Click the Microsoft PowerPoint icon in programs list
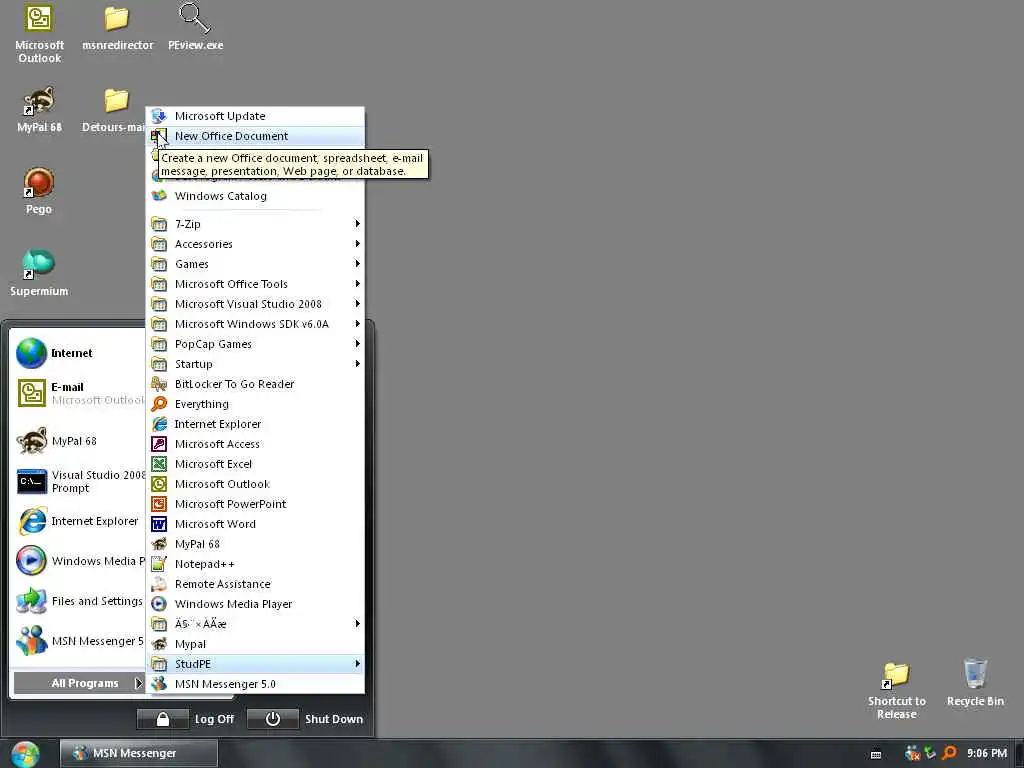1024x768 pixels. 159,504
